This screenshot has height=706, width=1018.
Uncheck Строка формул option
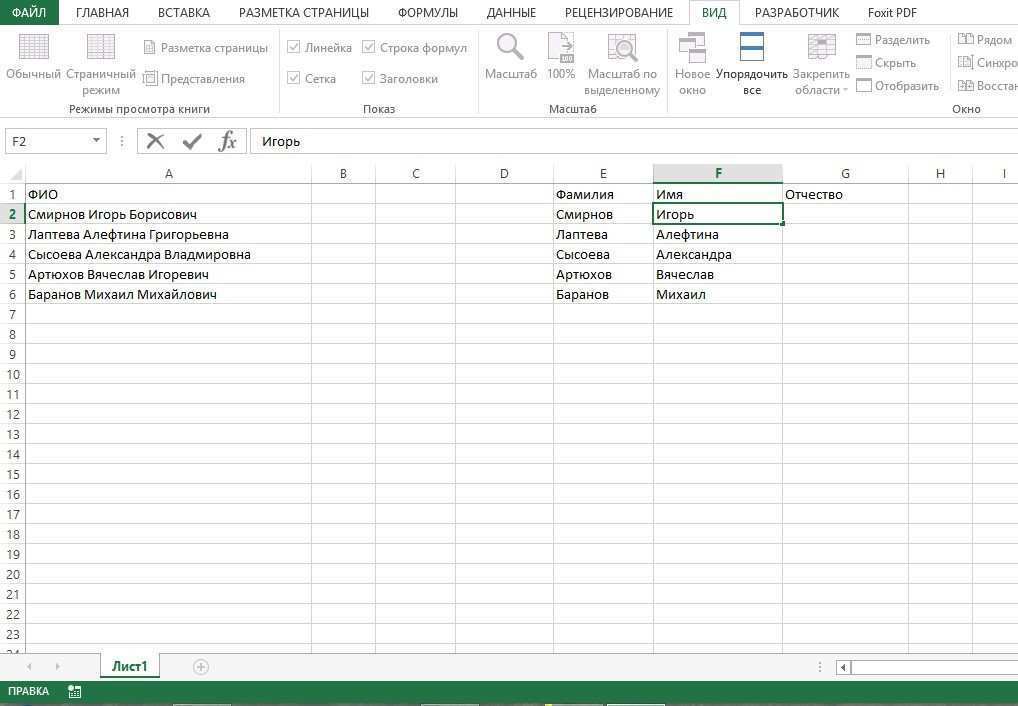[372, 47]
